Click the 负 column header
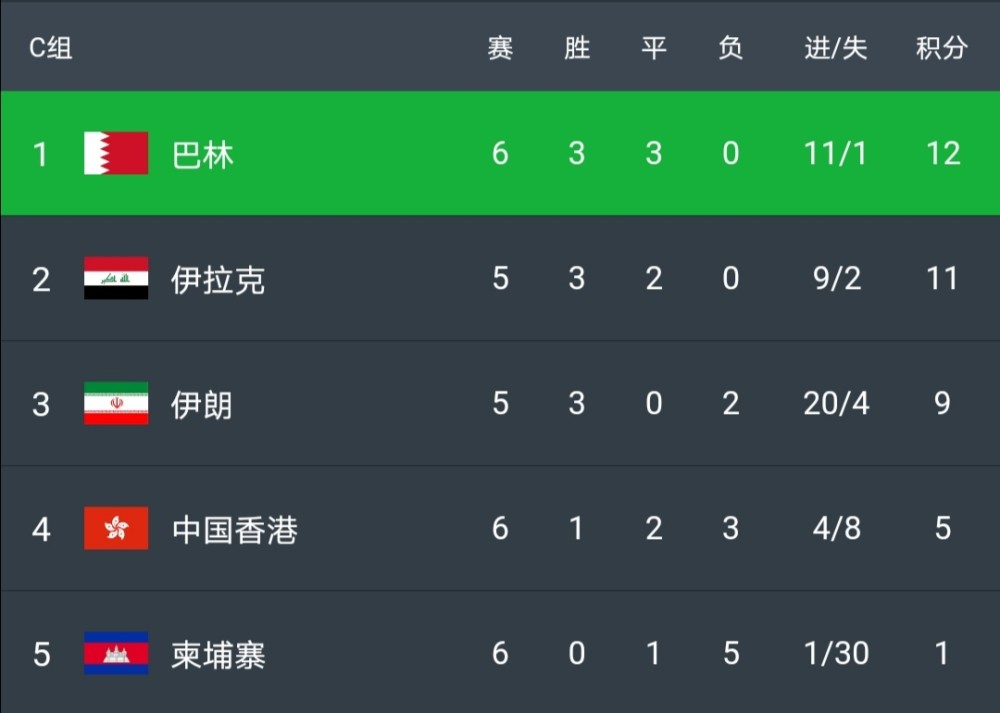This screenshot has height=713, width=1000. pyautogui.click(x=731, y=48)
